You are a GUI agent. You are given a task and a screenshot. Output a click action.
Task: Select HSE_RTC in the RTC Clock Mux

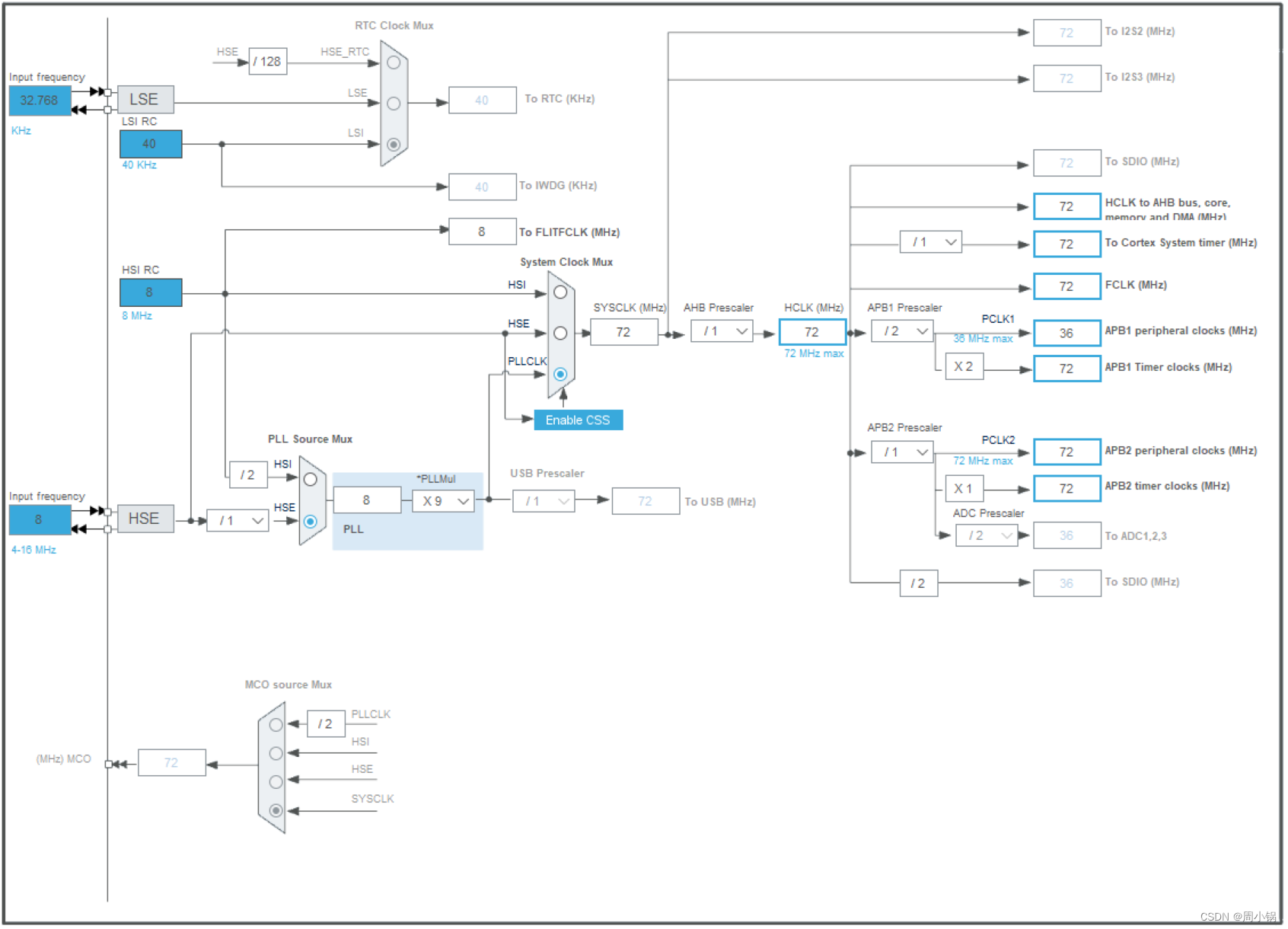click(394, 62)
